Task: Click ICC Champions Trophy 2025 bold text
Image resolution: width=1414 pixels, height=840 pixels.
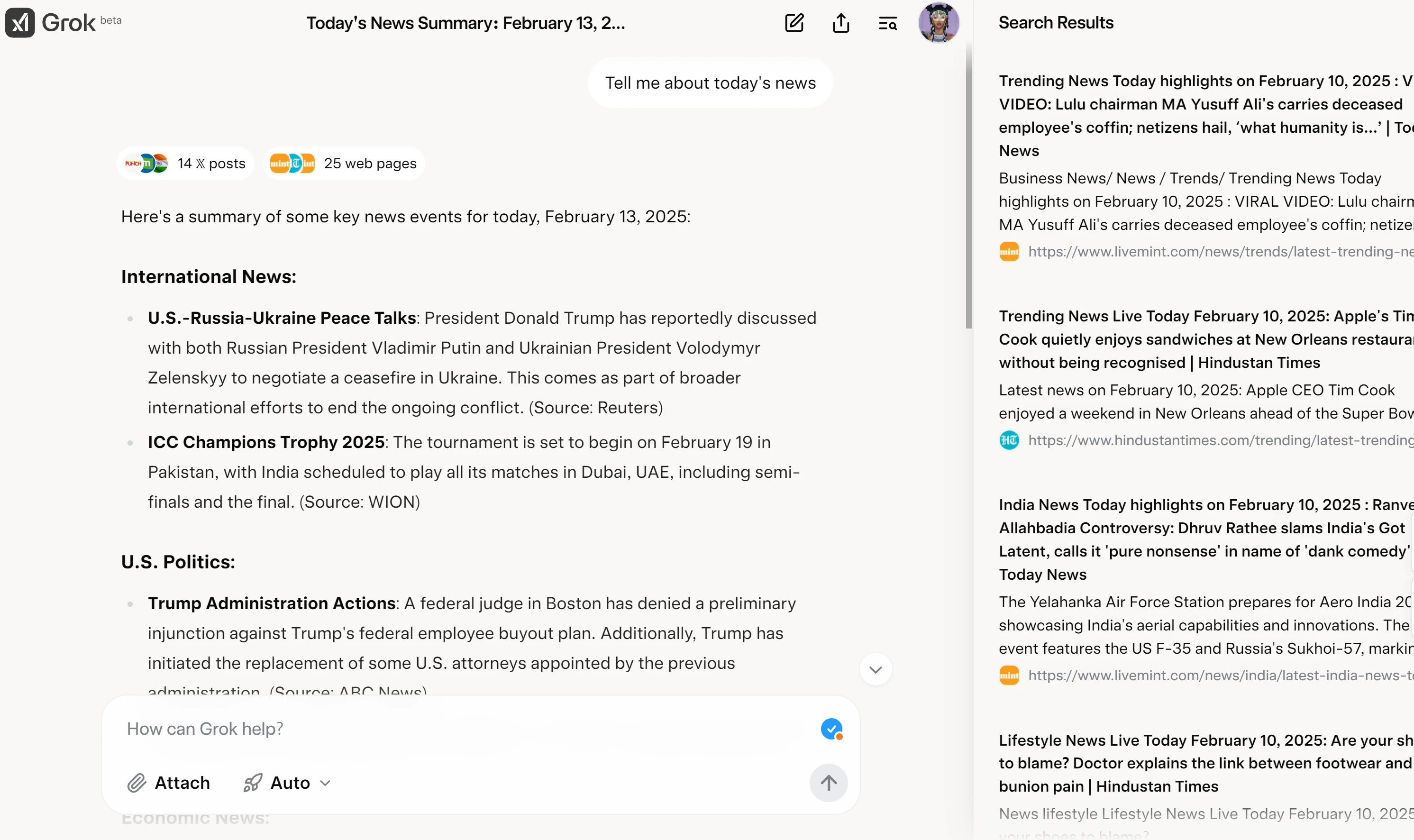Action: click(266, 442)
